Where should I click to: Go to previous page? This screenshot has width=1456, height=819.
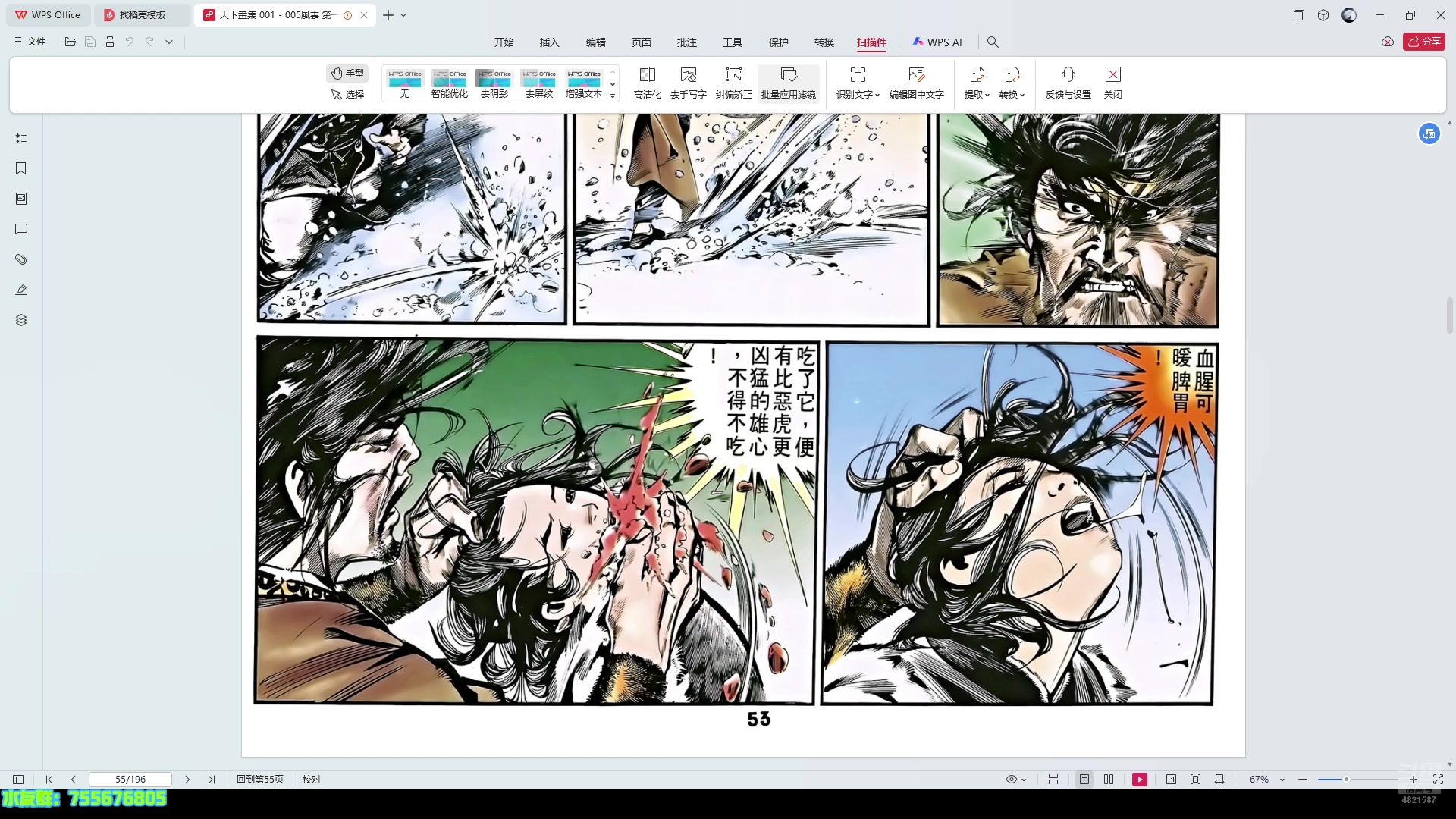pyautogui.click(x=74, y=780)
